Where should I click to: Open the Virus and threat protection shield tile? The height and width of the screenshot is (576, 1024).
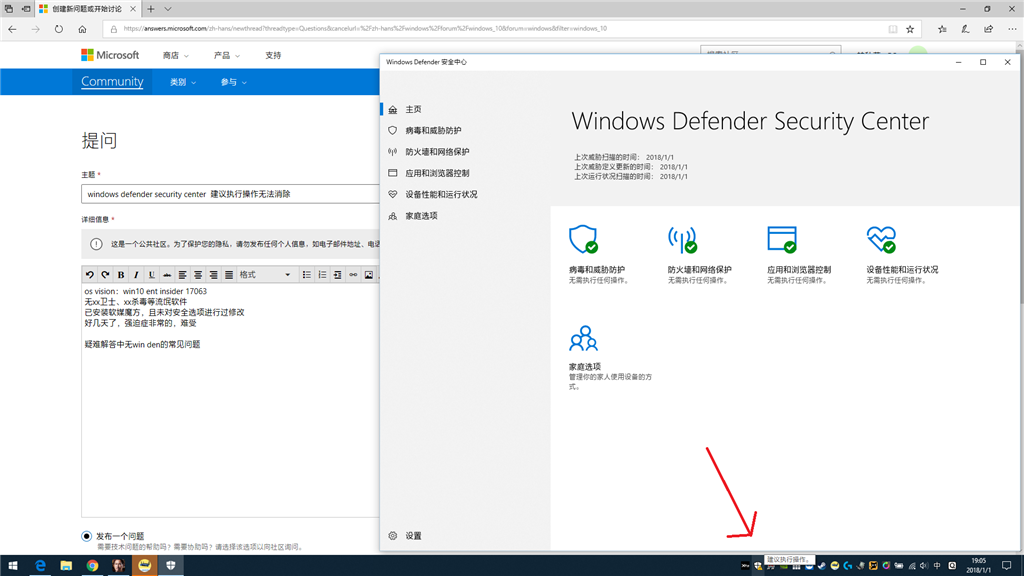[583, 240]
